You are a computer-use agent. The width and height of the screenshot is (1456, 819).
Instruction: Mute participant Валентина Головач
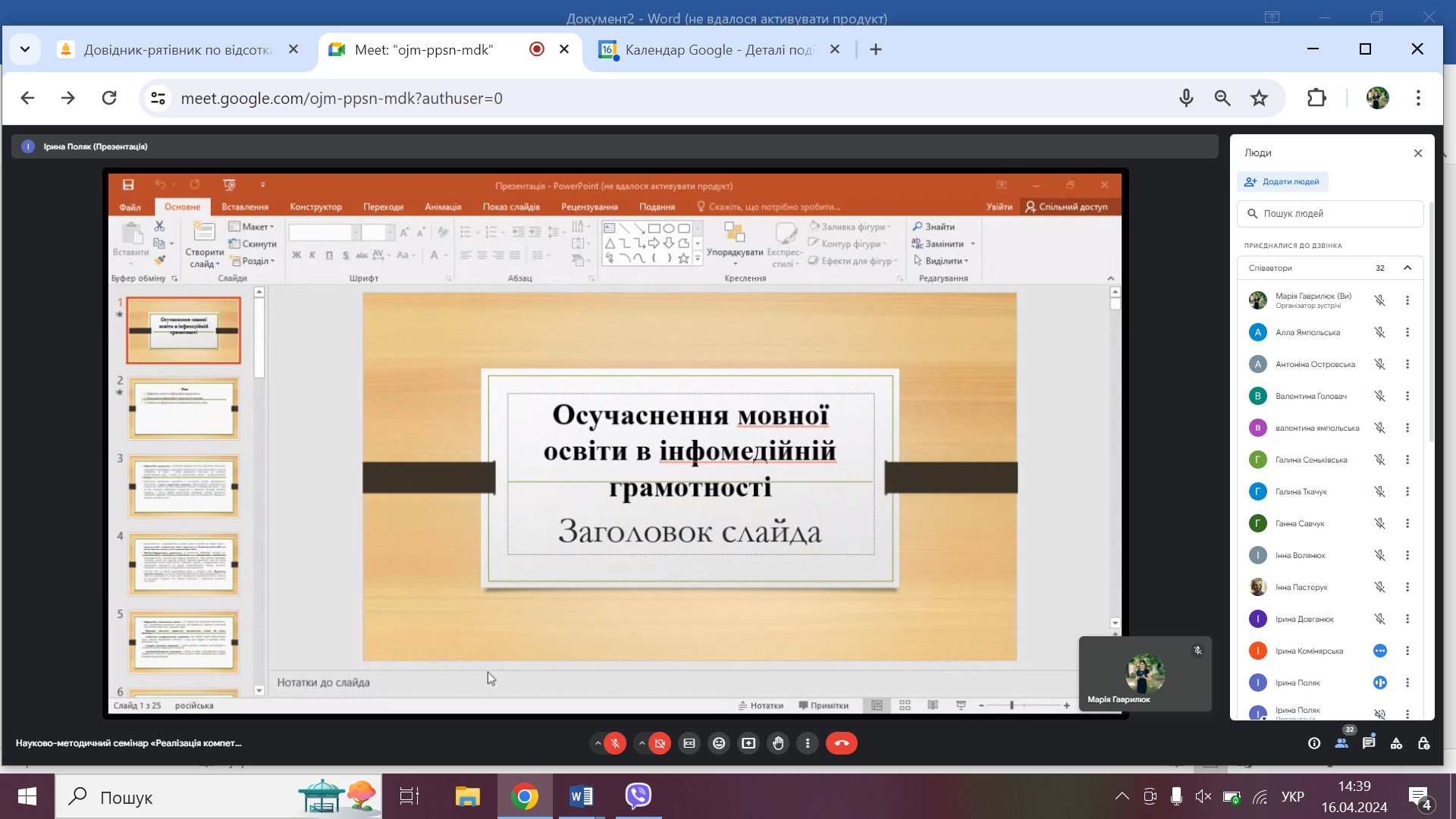click(x=1380, y=396)
